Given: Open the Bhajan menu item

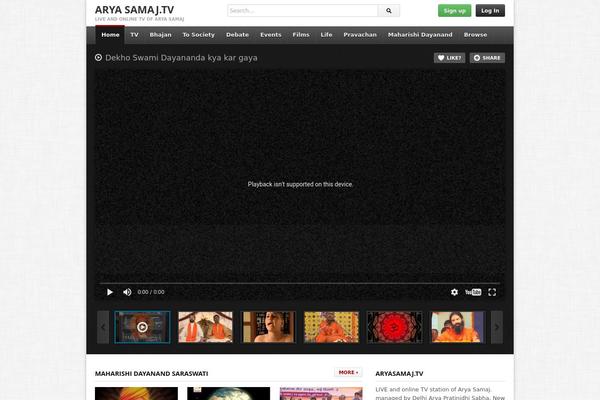Looking at the screenshot, I should point(160,35).
